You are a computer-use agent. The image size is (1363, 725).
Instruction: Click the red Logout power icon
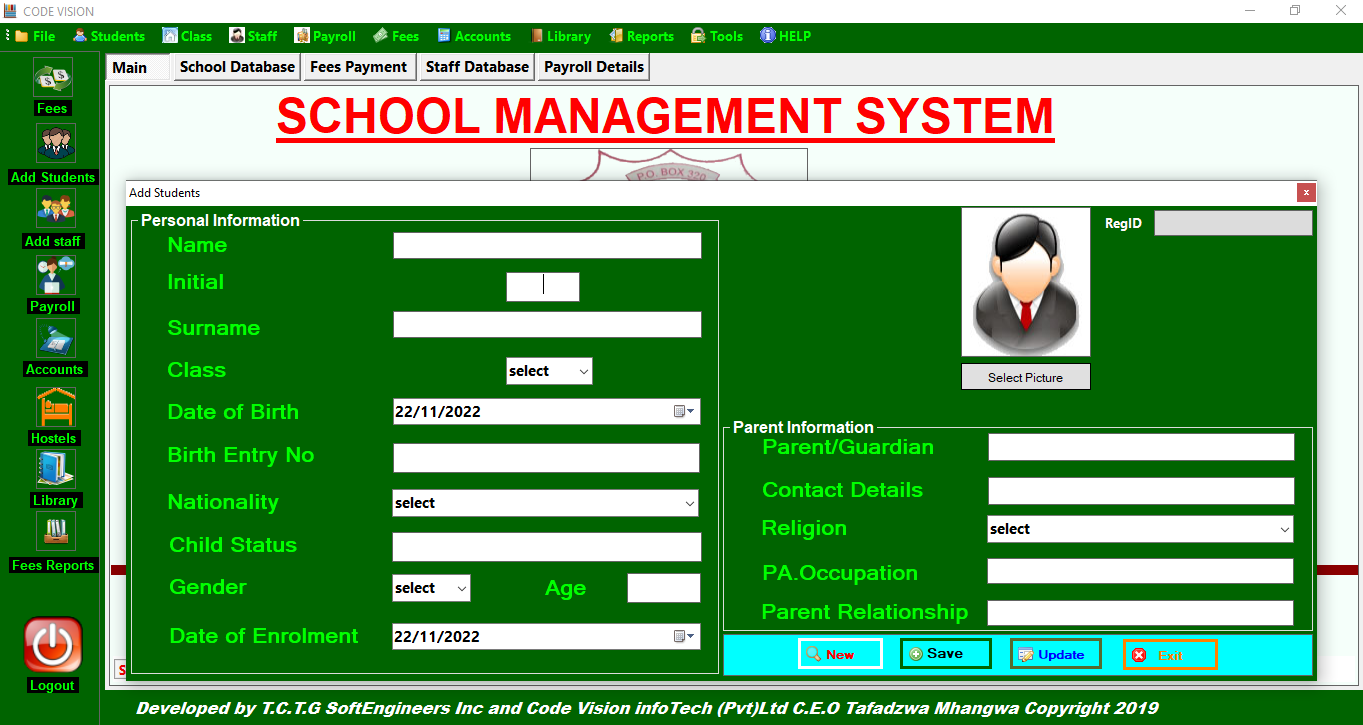pos(53,645)
